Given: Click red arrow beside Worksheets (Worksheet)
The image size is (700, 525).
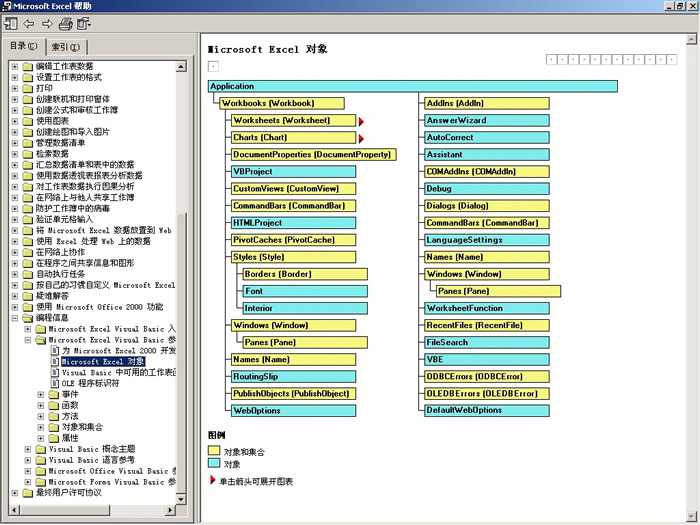Looking at the screenshot, I should (361, 121).
